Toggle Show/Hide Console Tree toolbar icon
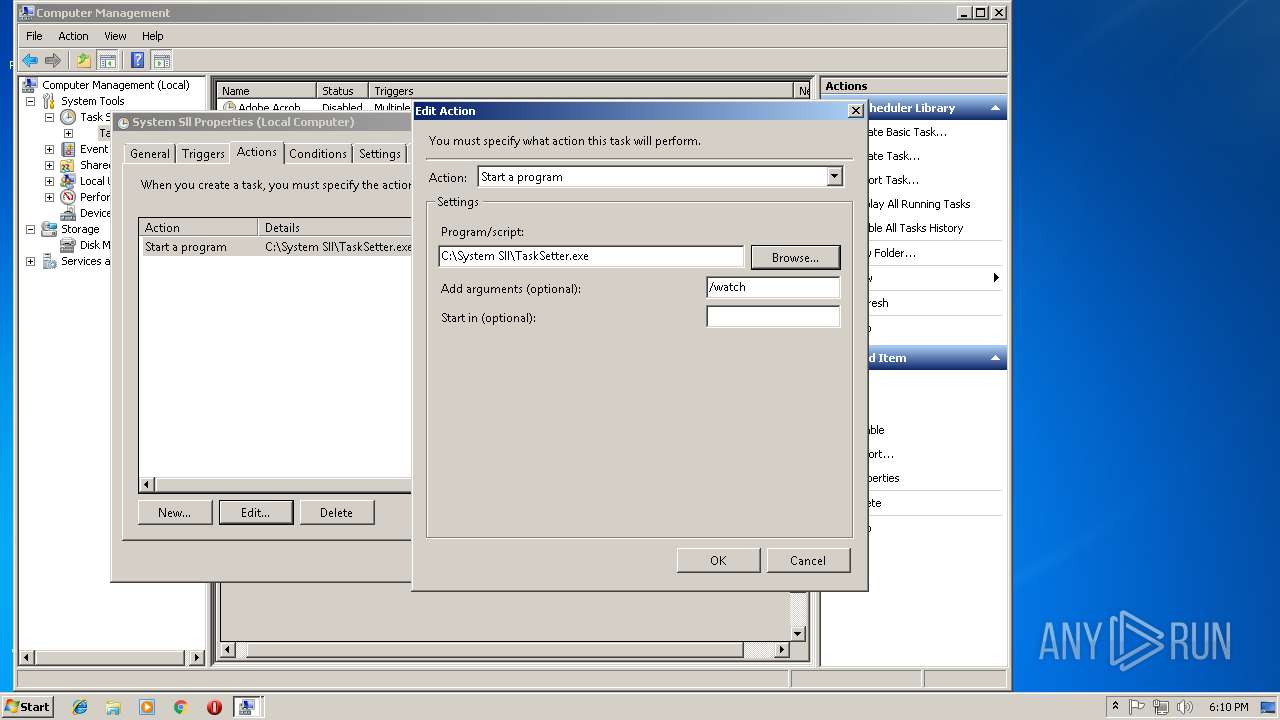 107,61
